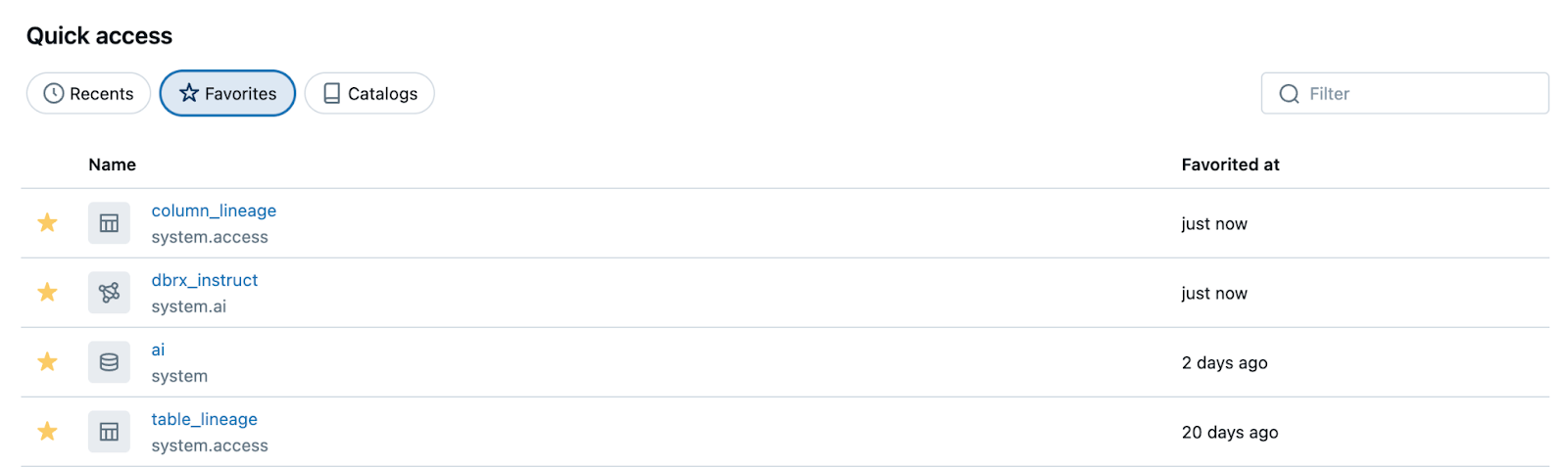Screen dimensions: 1568x467
Task: Click the table icon beside table_lineage
Action: [x=109, y=432]
